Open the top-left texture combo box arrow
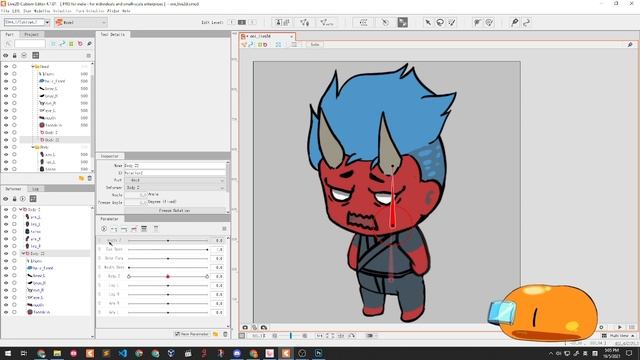Screen dimensions: 640x360 coord(47,22)
